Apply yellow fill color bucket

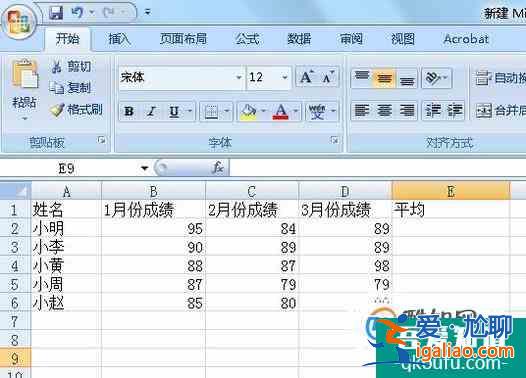click(x=248, y=111)
